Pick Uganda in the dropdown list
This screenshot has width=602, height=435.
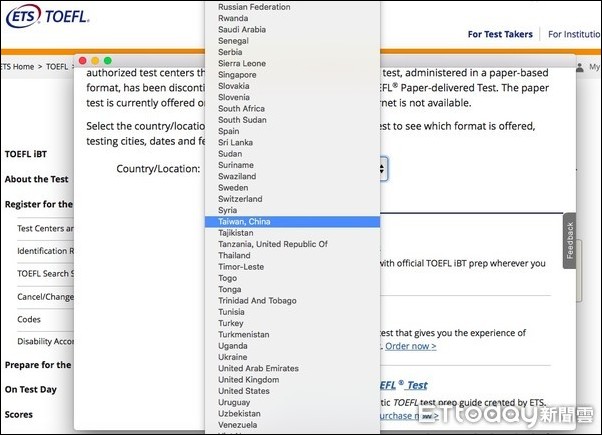(233, 346)
